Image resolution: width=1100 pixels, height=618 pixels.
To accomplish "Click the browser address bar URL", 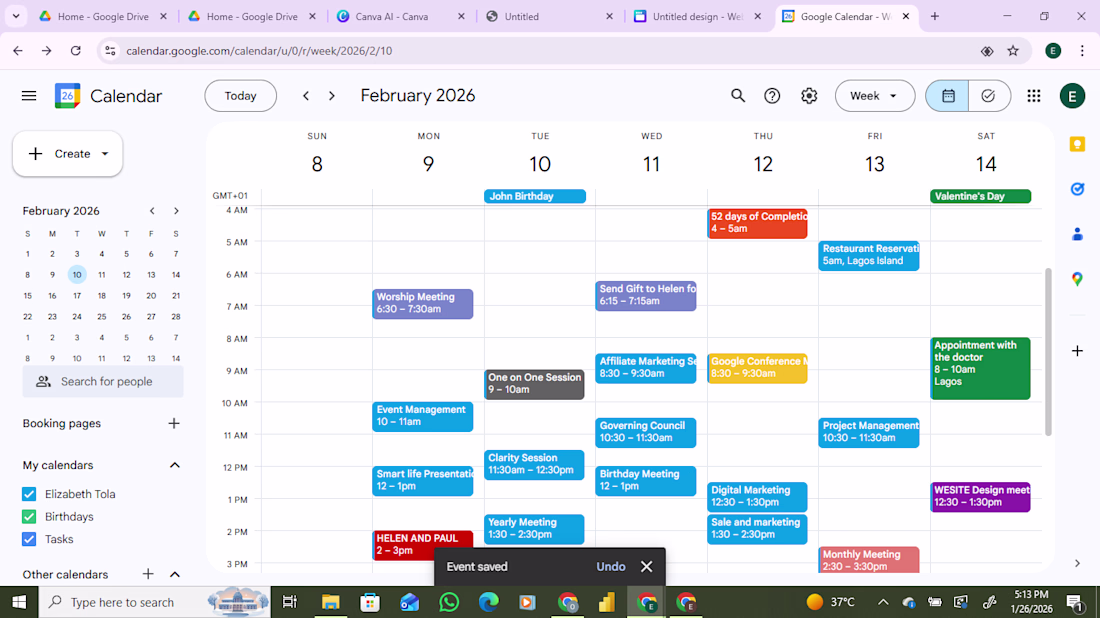I will (x=259, y=51).
